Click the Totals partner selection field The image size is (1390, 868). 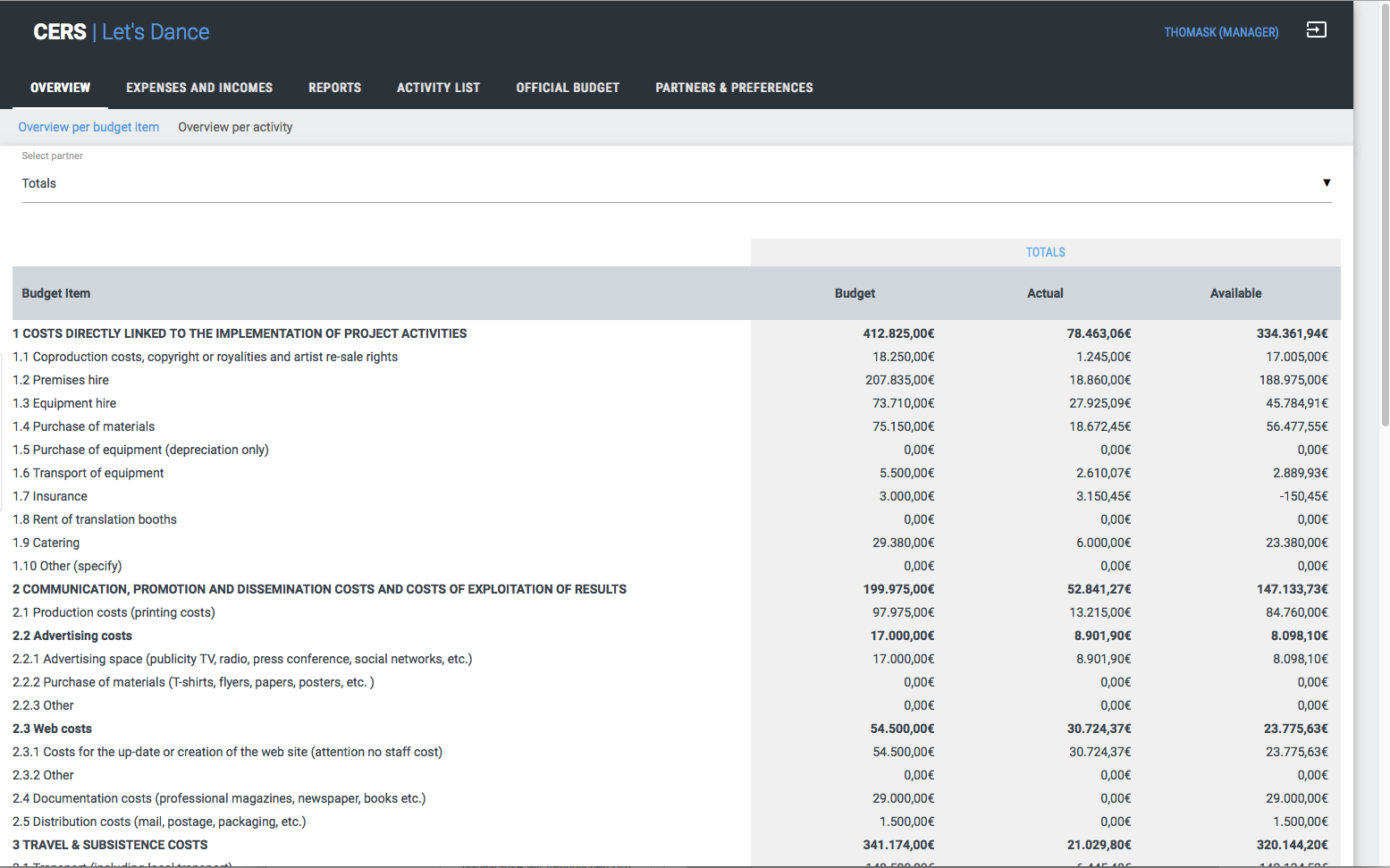tap(677, 183)
